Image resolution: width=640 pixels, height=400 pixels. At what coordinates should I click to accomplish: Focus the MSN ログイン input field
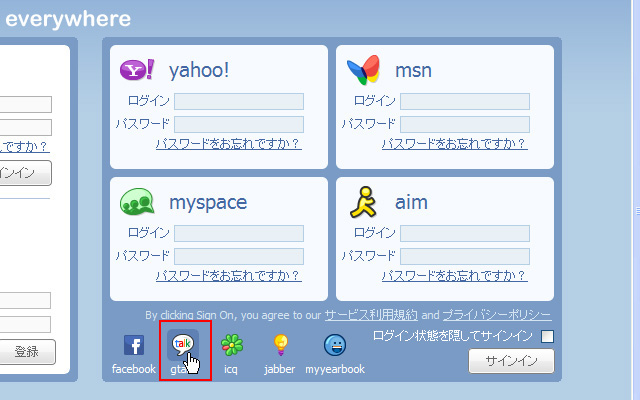point(465,101)
